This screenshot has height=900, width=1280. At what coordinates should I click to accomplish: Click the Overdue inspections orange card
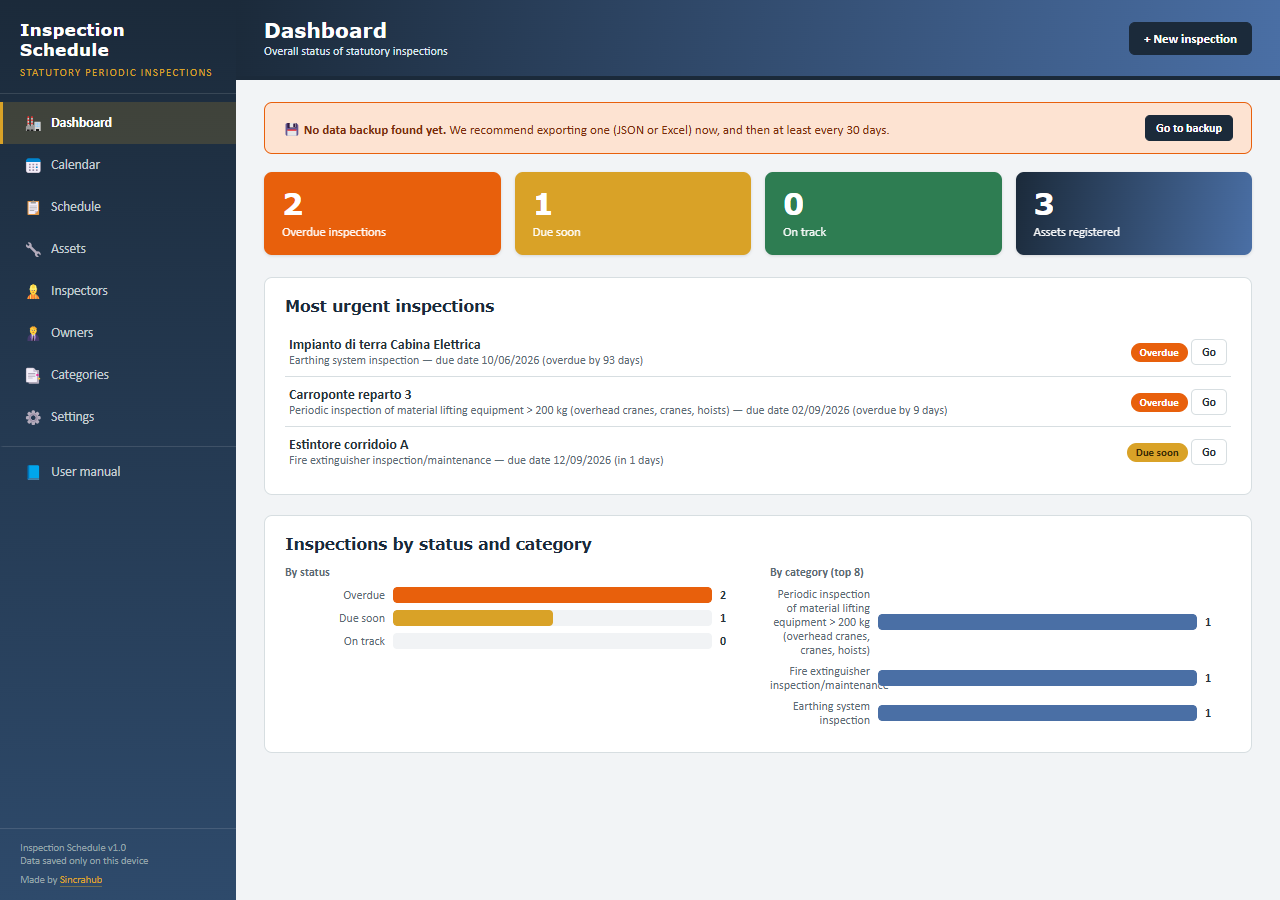pos(382,213)
